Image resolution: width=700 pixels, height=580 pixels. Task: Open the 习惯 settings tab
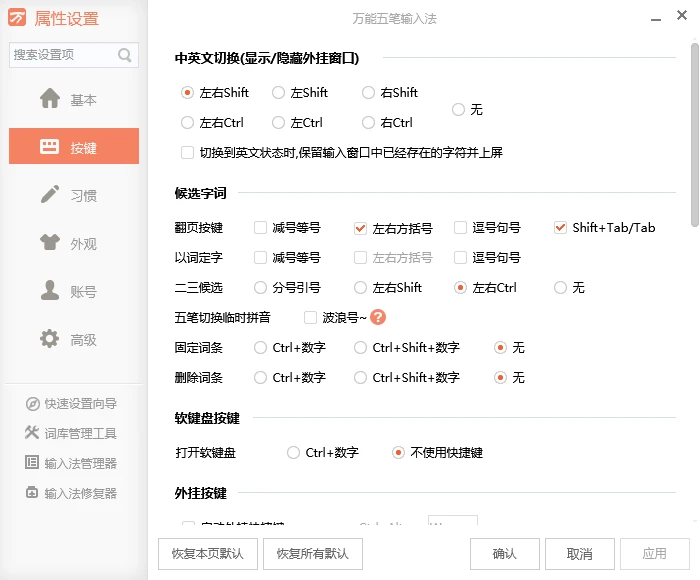click(74, 196)
